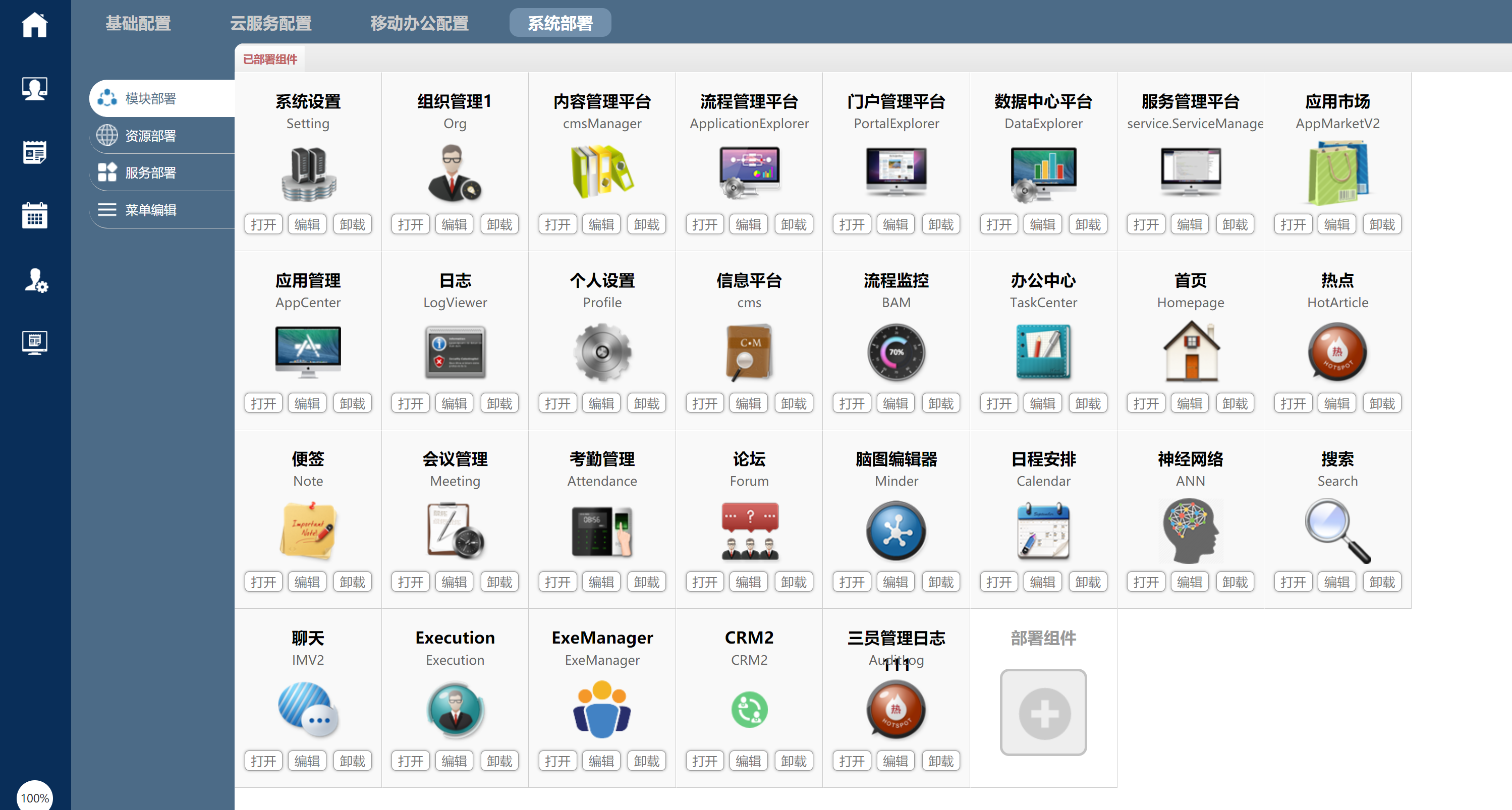The width and height of the screenshot is (1512, 810).
Task: Open the 云服务配置 tab
Action: (x=270, y=24)
